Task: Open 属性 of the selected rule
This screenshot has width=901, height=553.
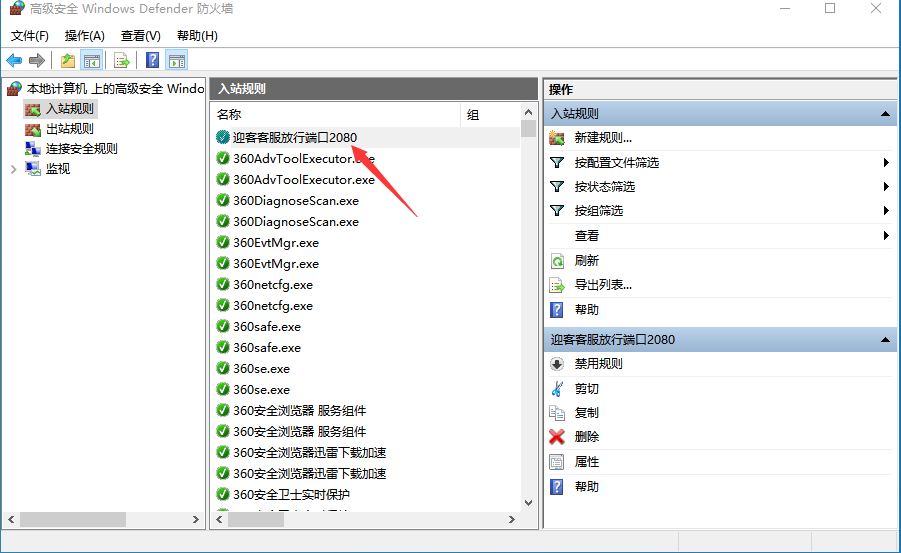Action: pyautogui.click(x=587, y=462)
